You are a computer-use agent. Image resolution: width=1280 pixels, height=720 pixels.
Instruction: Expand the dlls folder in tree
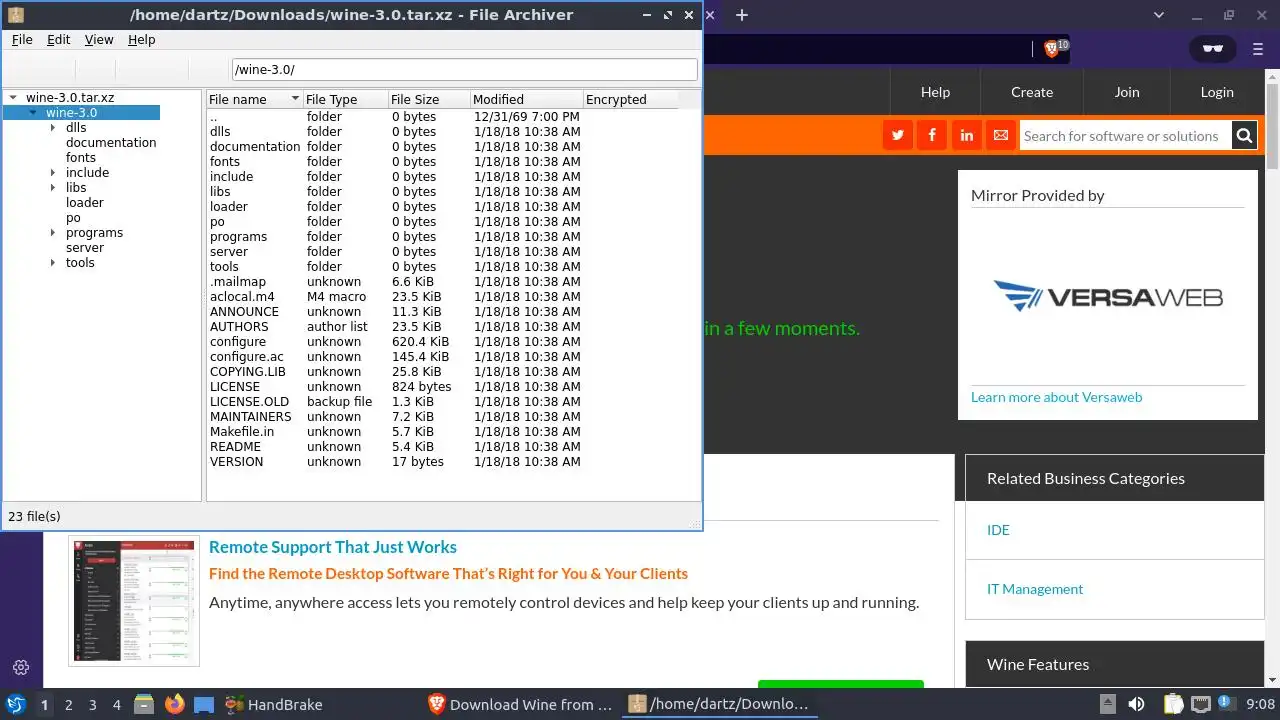(x=54, y=128)
